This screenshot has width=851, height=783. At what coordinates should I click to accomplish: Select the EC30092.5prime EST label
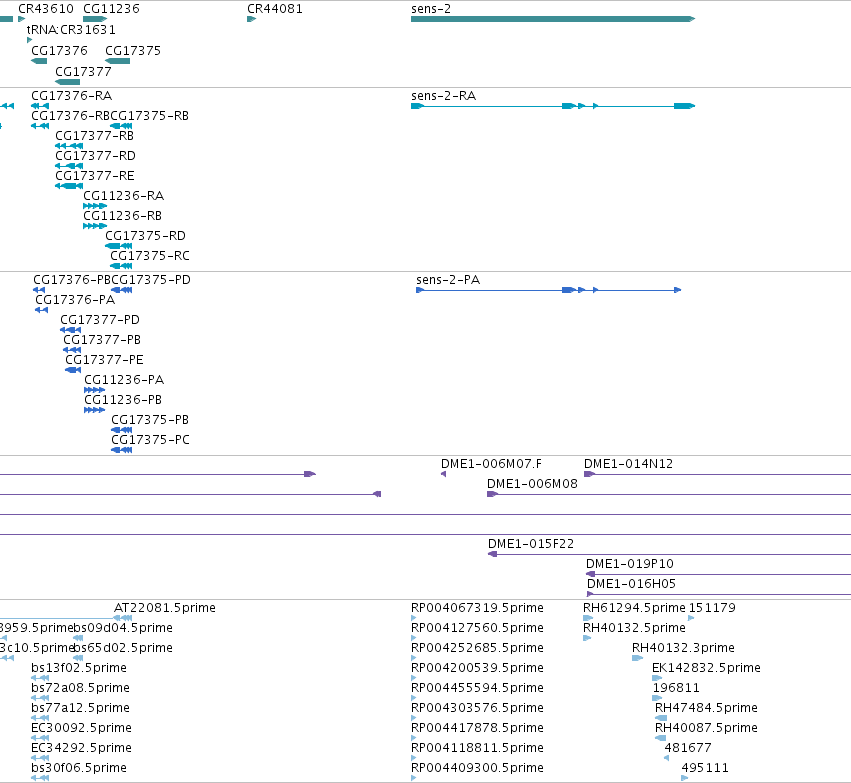pos(81,728)
